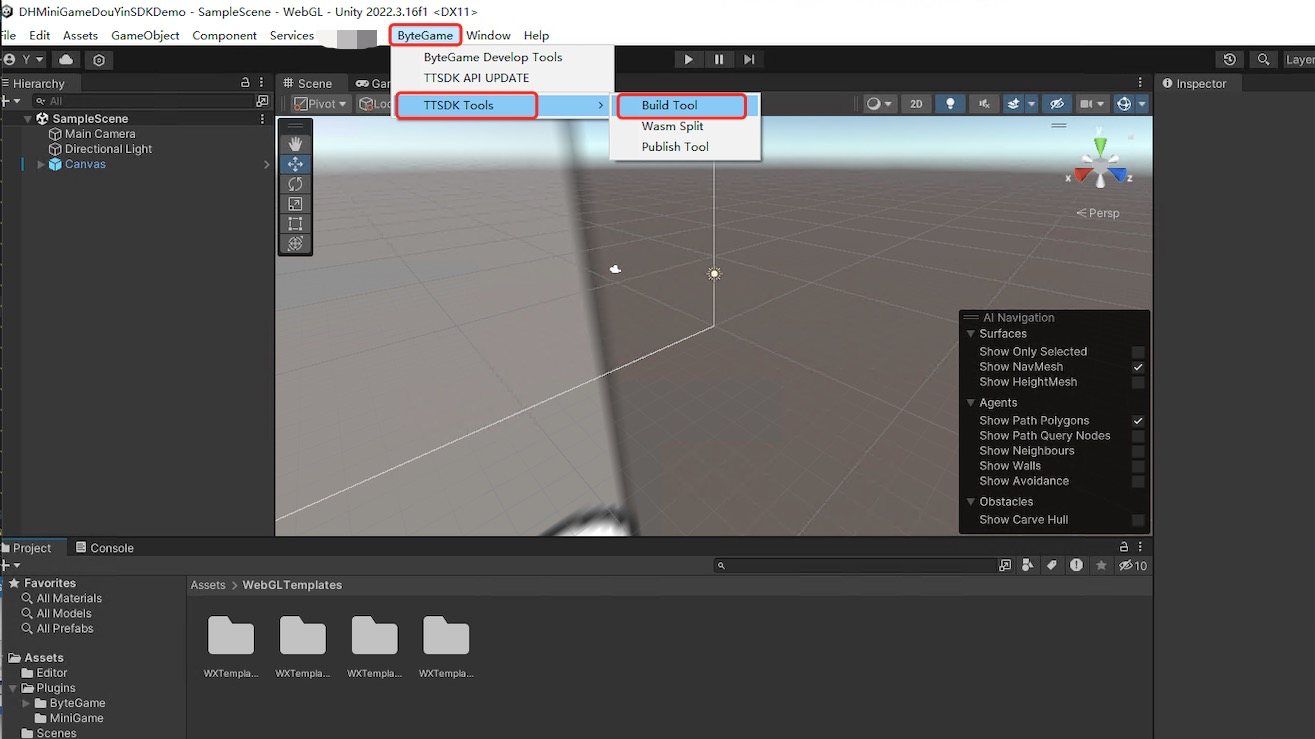
Task: Select the combined Transform tool
Action: coord(295,243)
